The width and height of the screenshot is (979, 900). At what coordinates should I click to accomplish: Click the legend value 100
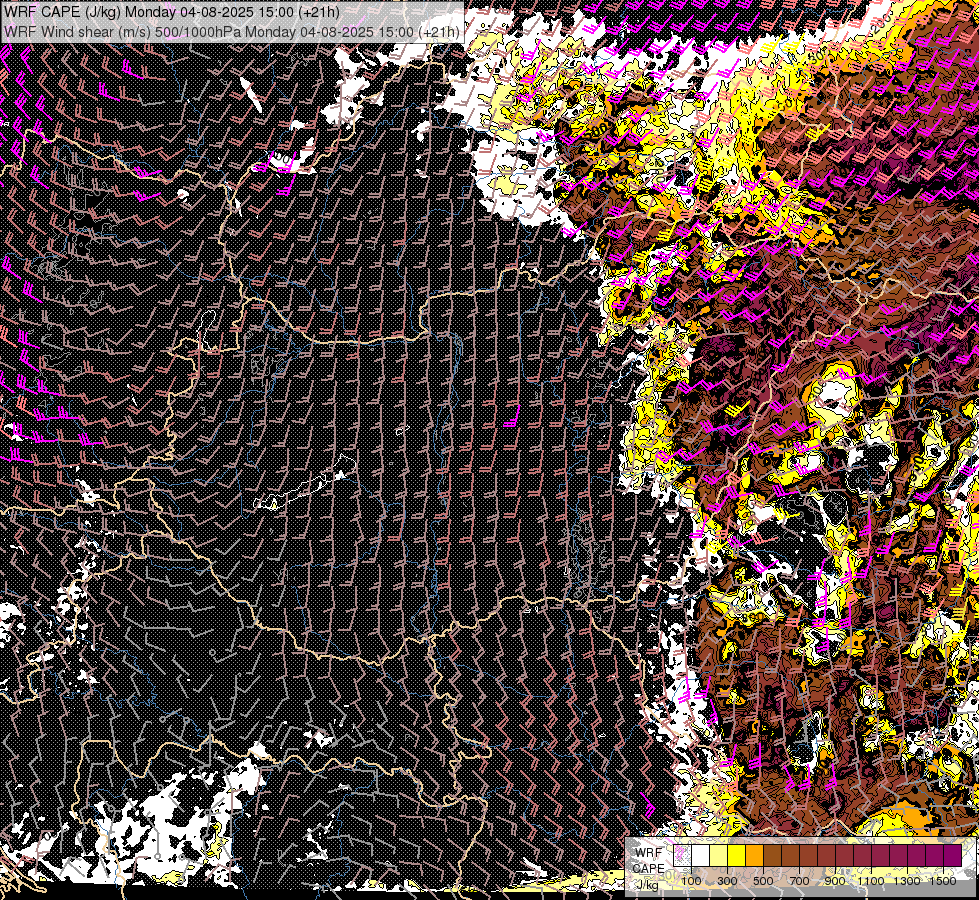[x=691, y=881]
